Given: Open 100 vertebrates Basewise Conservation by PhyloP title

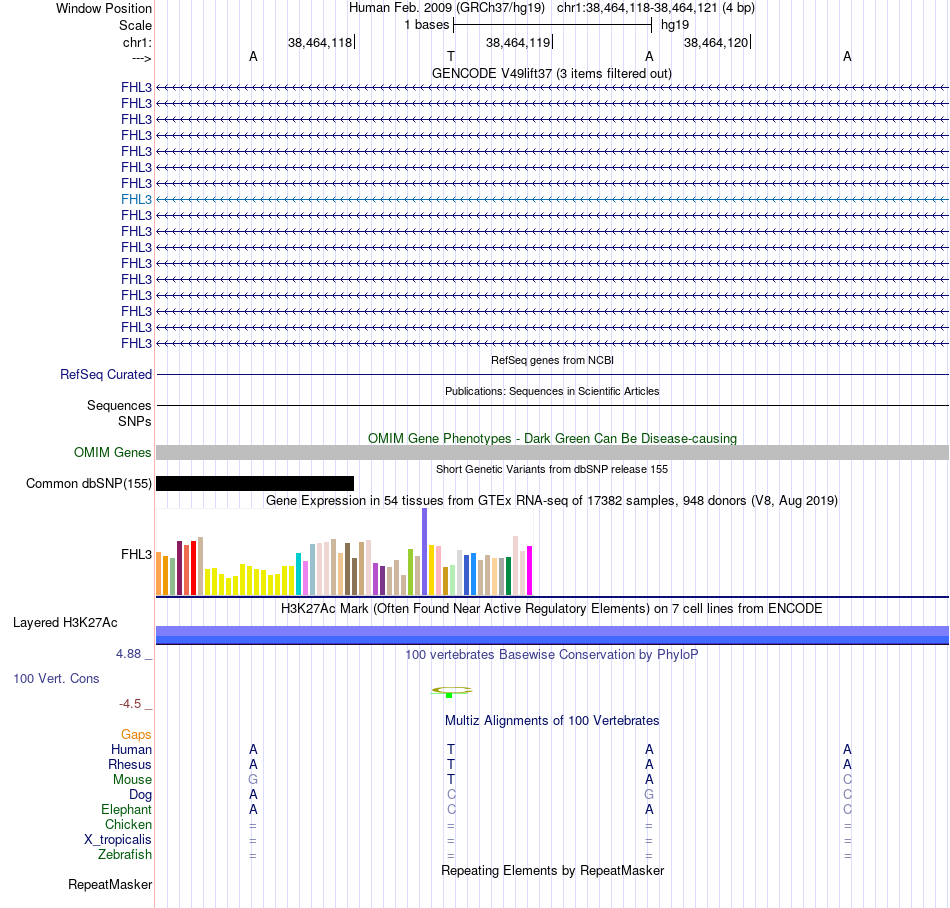Looking at the screenshot, I should 552,654.
